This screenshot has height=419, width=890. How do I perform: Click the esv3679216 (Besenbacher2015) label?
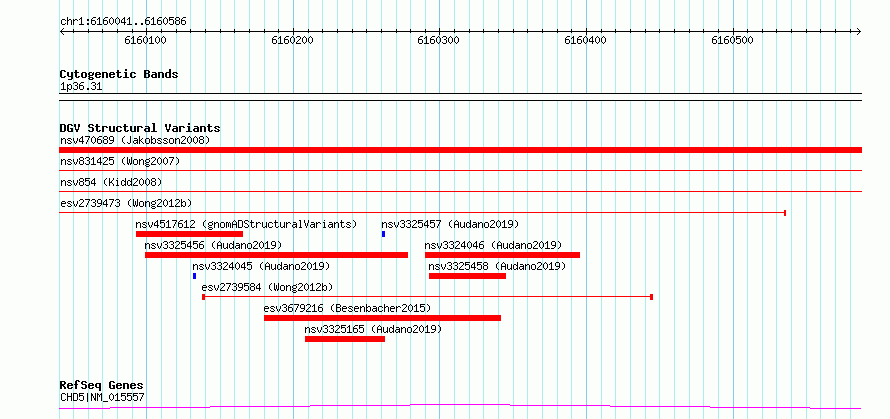click(x=347, y=308)
